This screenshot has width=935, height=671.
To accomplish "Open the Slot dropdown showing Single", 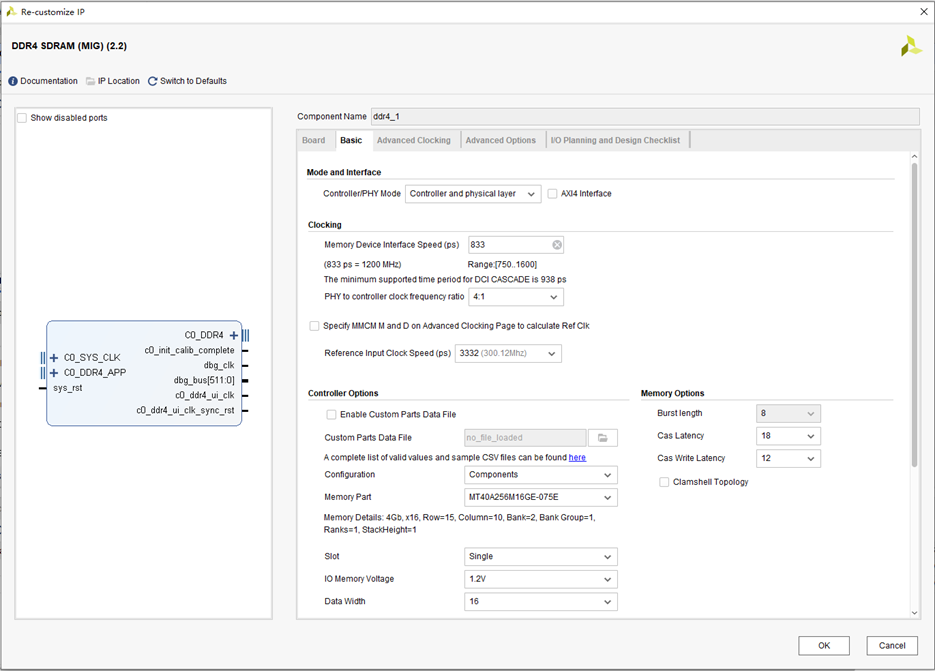I will [x=540, y=556].
